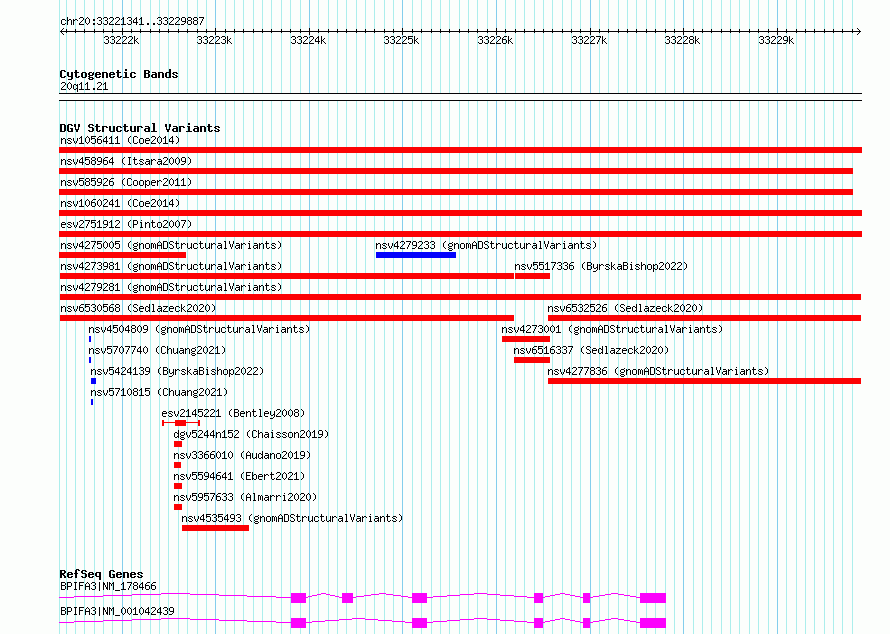The width and height of the screenshot is (890, 634).
Task: Click dgv5244n152 (Chaisson2019) label
Action: coord(251,434)
